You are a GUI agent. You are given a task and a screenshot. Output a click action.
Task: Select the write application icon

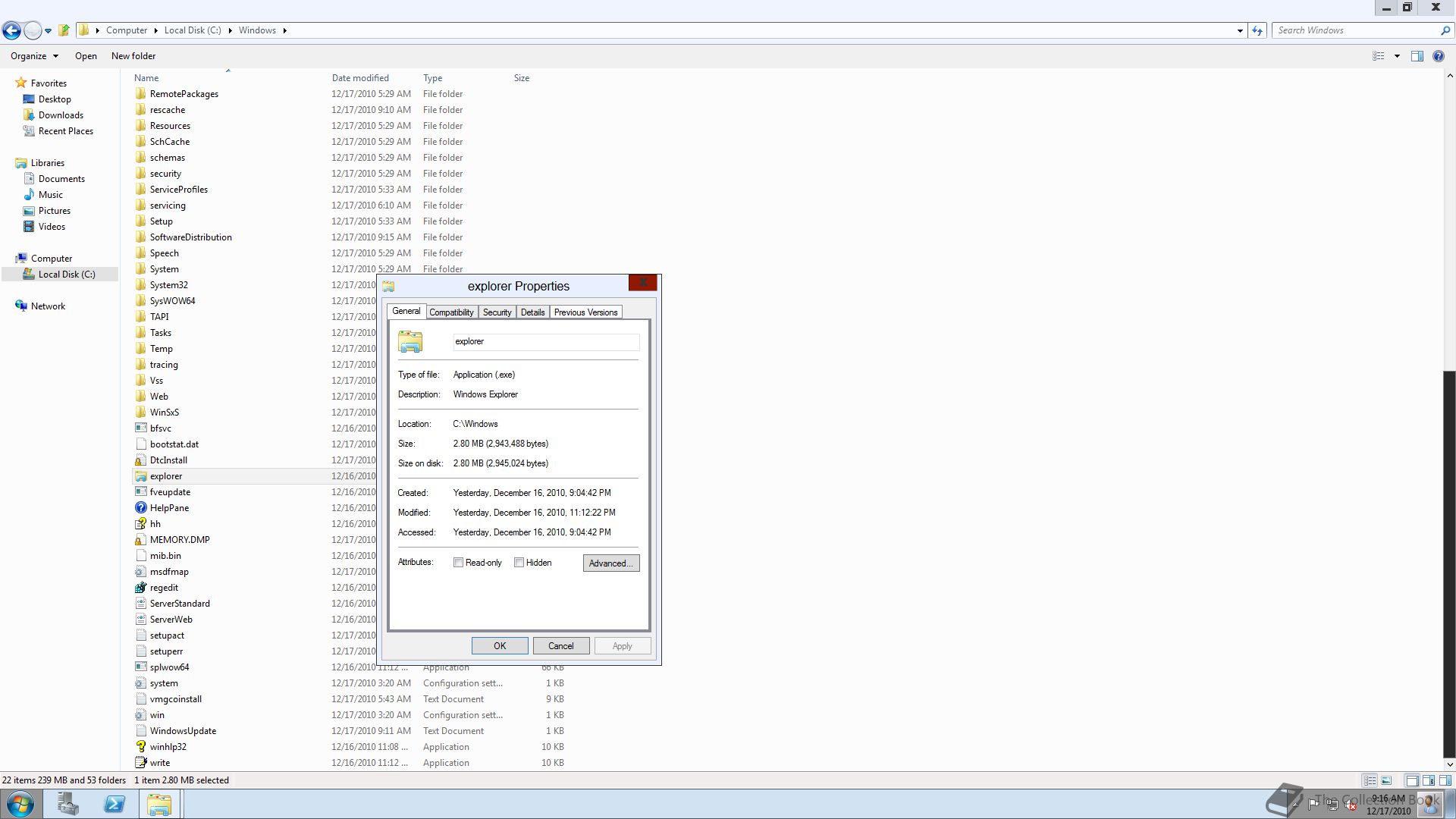140,763
